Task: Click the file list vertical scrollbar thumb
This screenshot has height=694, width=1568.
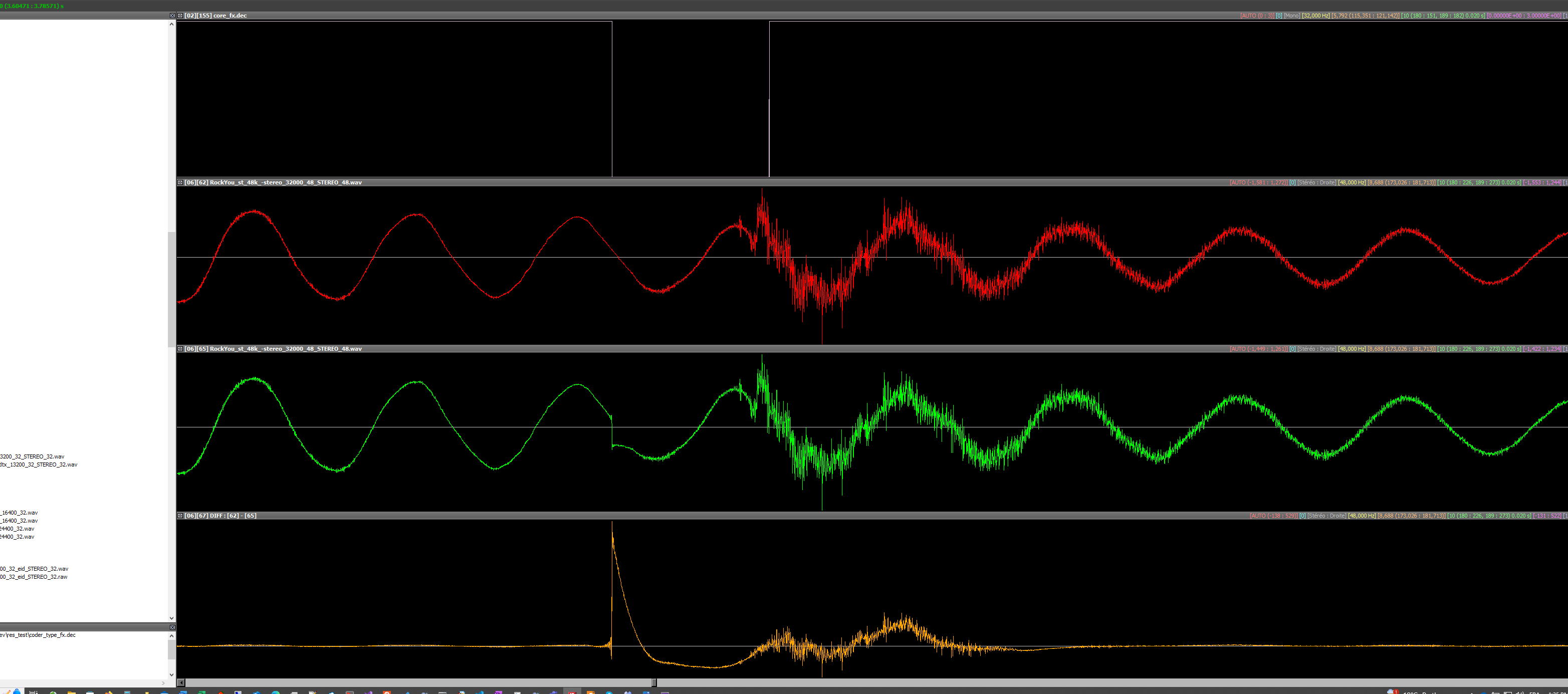Action: click(x=172, y=289)
